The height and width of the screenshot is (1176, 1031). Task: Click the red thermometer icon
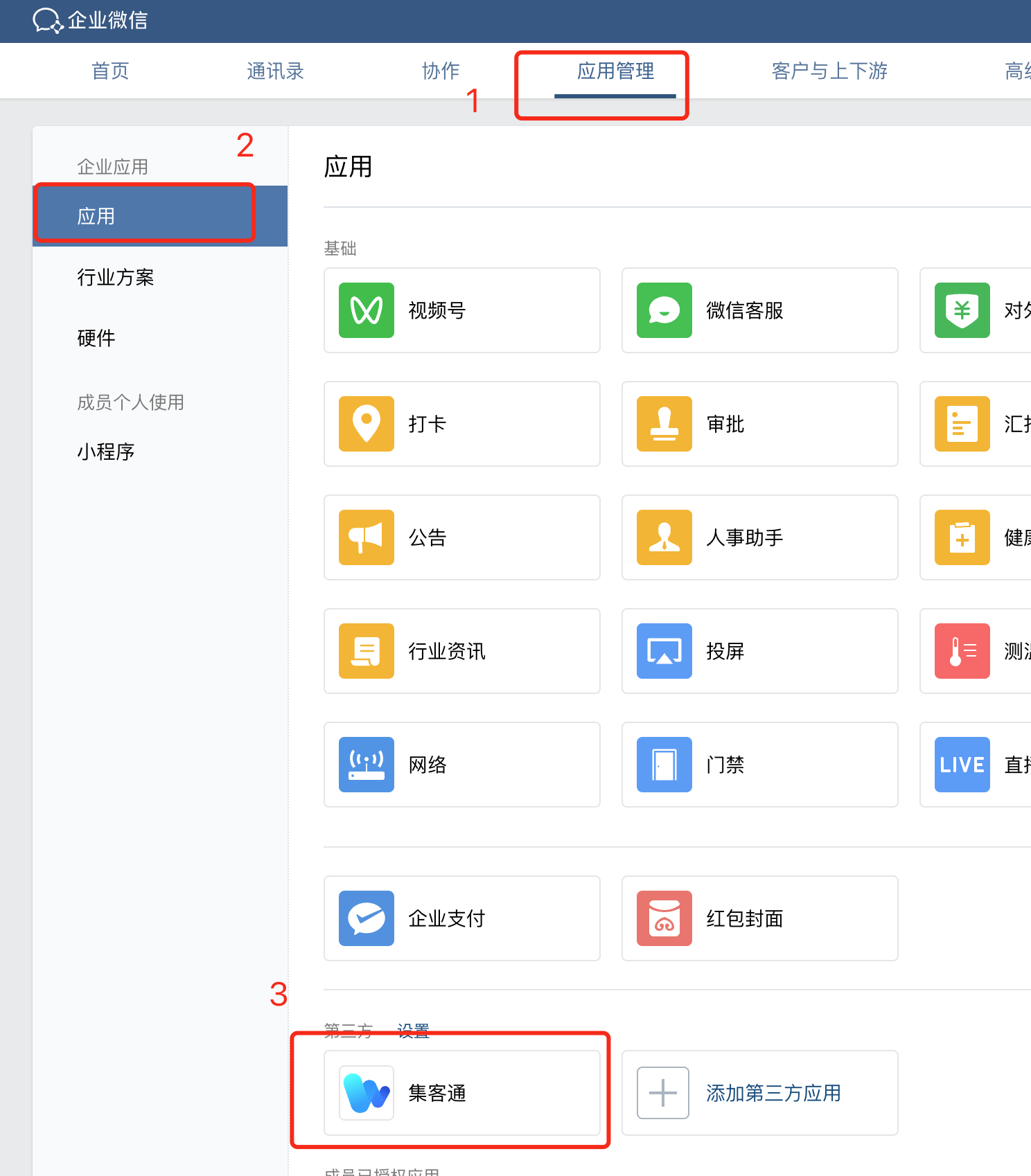(x=962, y=651)
